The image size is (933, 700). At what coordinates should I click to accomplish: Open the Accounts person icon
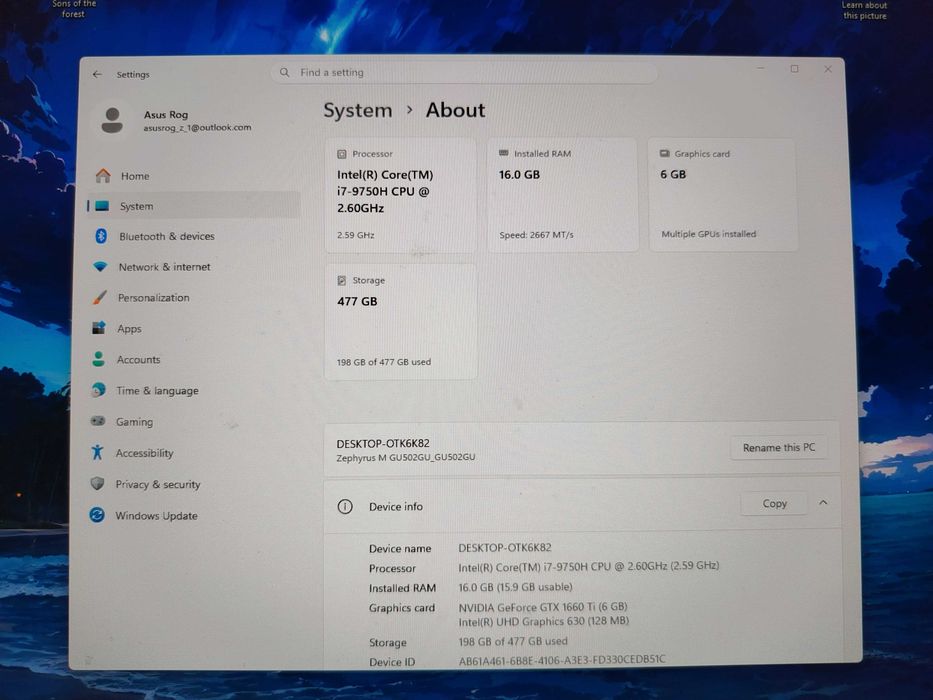click(98, 359)
